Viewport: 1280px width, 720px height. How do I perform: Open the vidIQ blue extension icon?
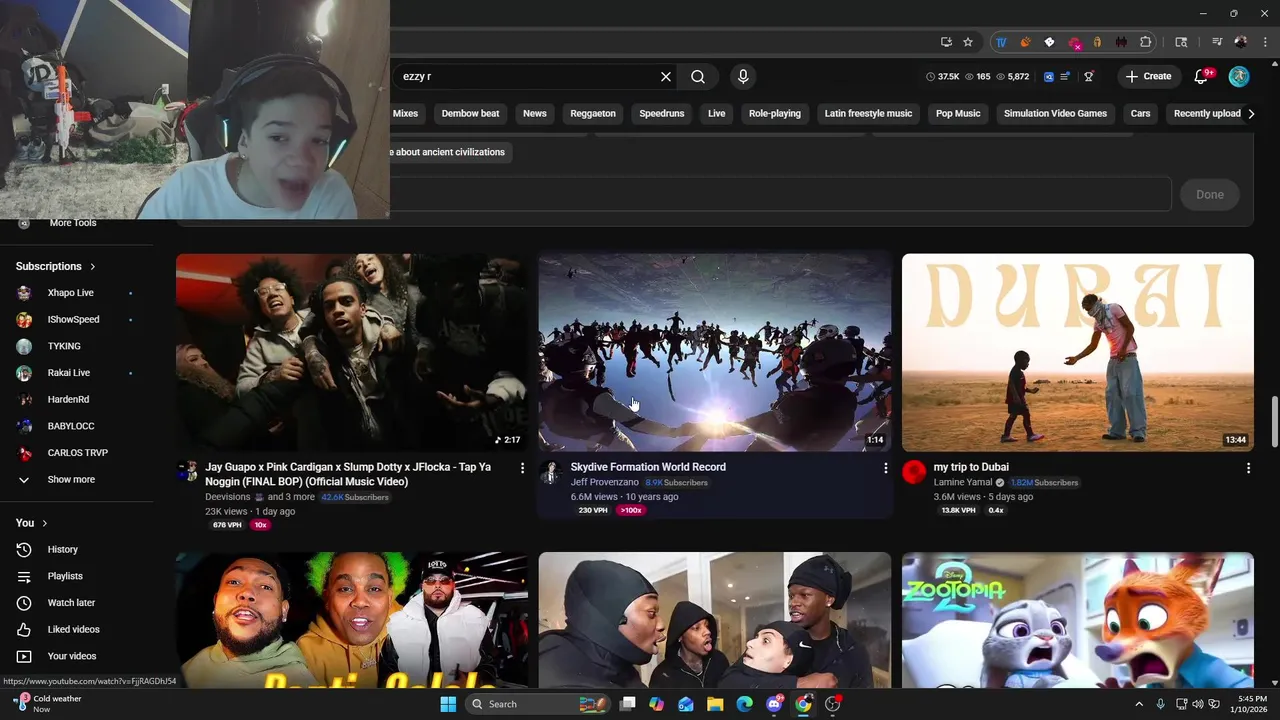1049,76
